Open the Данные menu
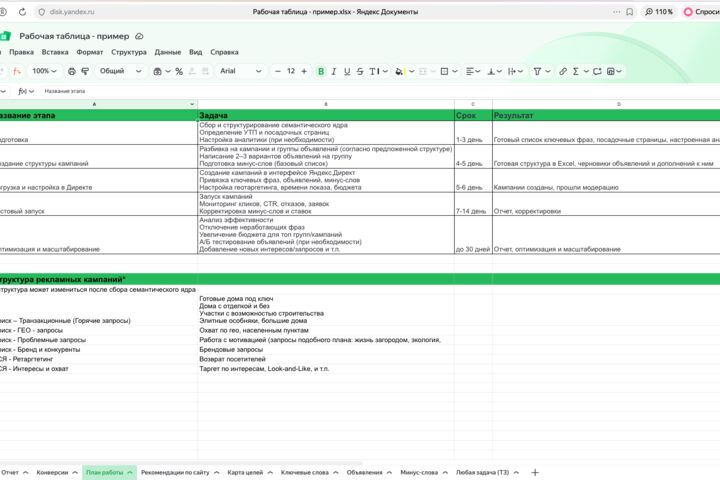The height and width of the screenshot is (480, 720). tap(168, 52)
